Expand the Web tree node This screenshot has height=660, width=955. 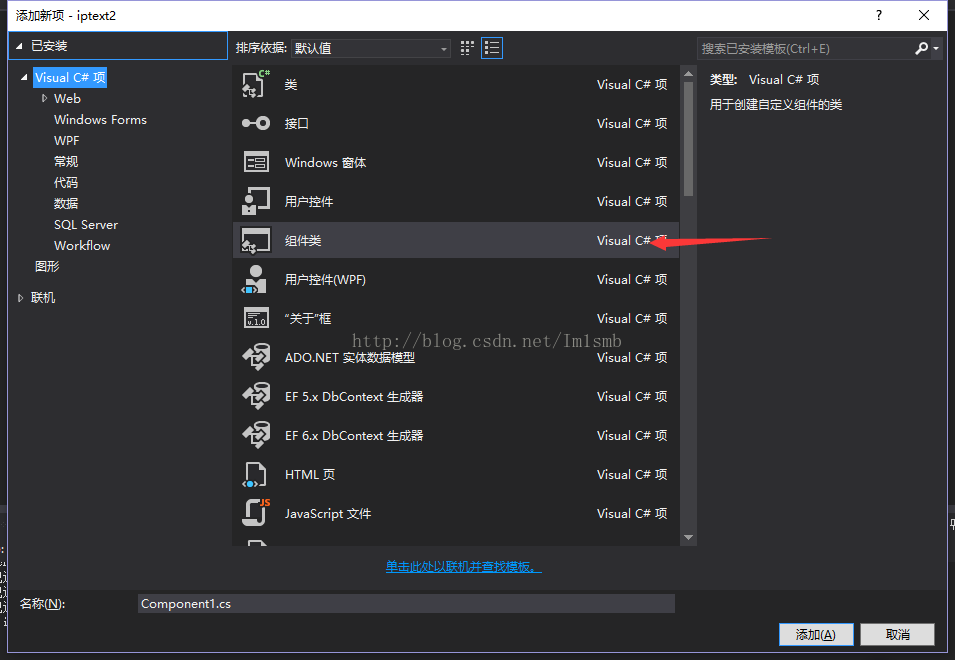[44, 98]
